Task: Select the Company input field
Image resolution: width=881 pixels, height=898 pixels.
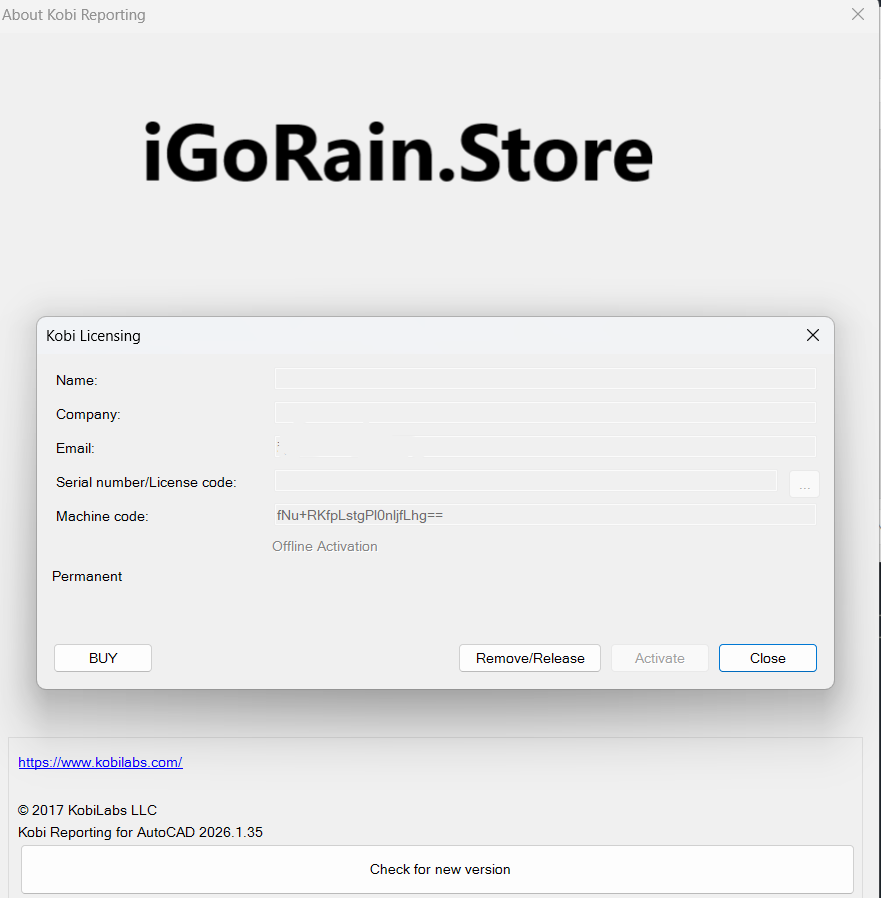Action: (545, 413)
